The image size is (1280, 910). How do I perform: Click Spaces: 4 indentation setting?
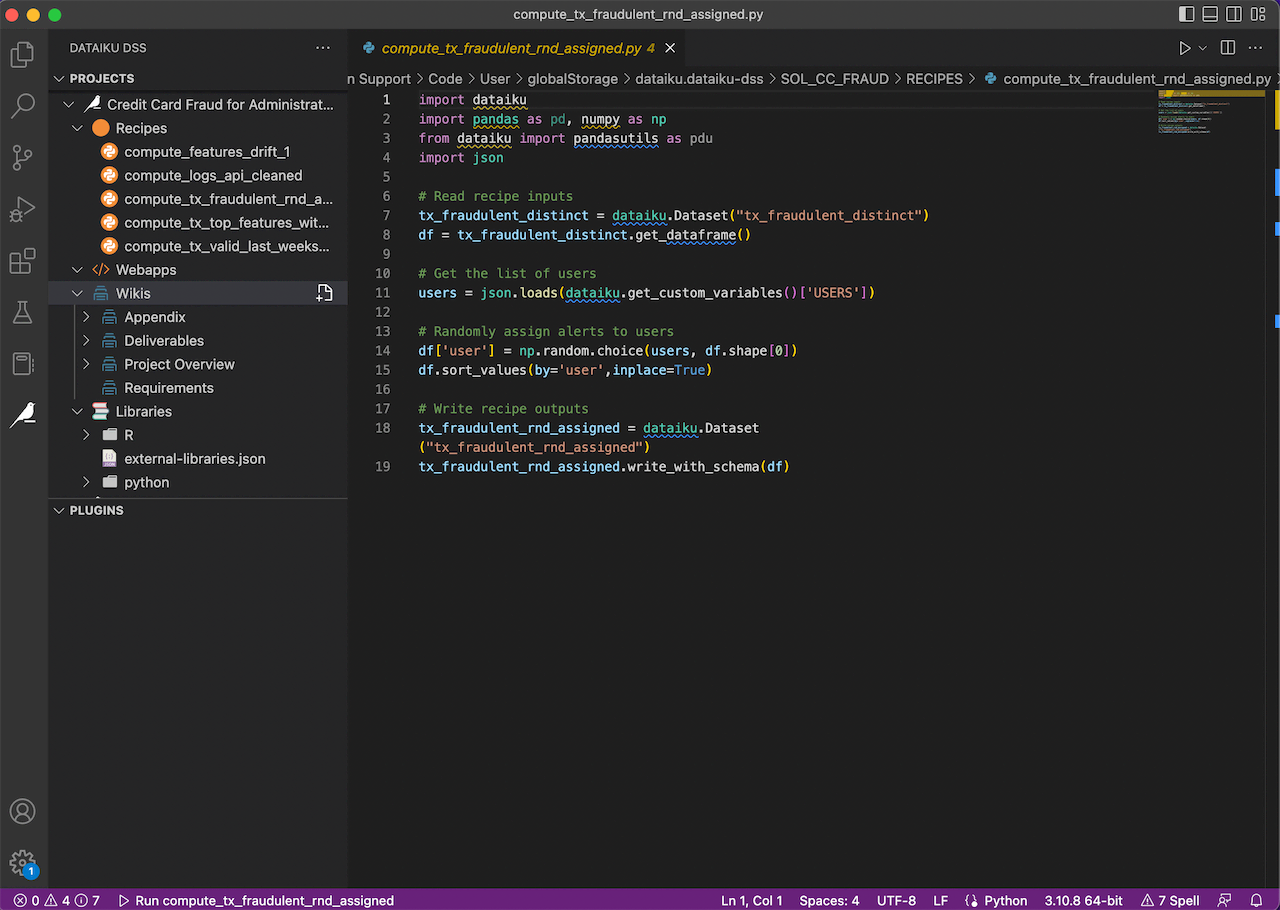click(829, 900)
